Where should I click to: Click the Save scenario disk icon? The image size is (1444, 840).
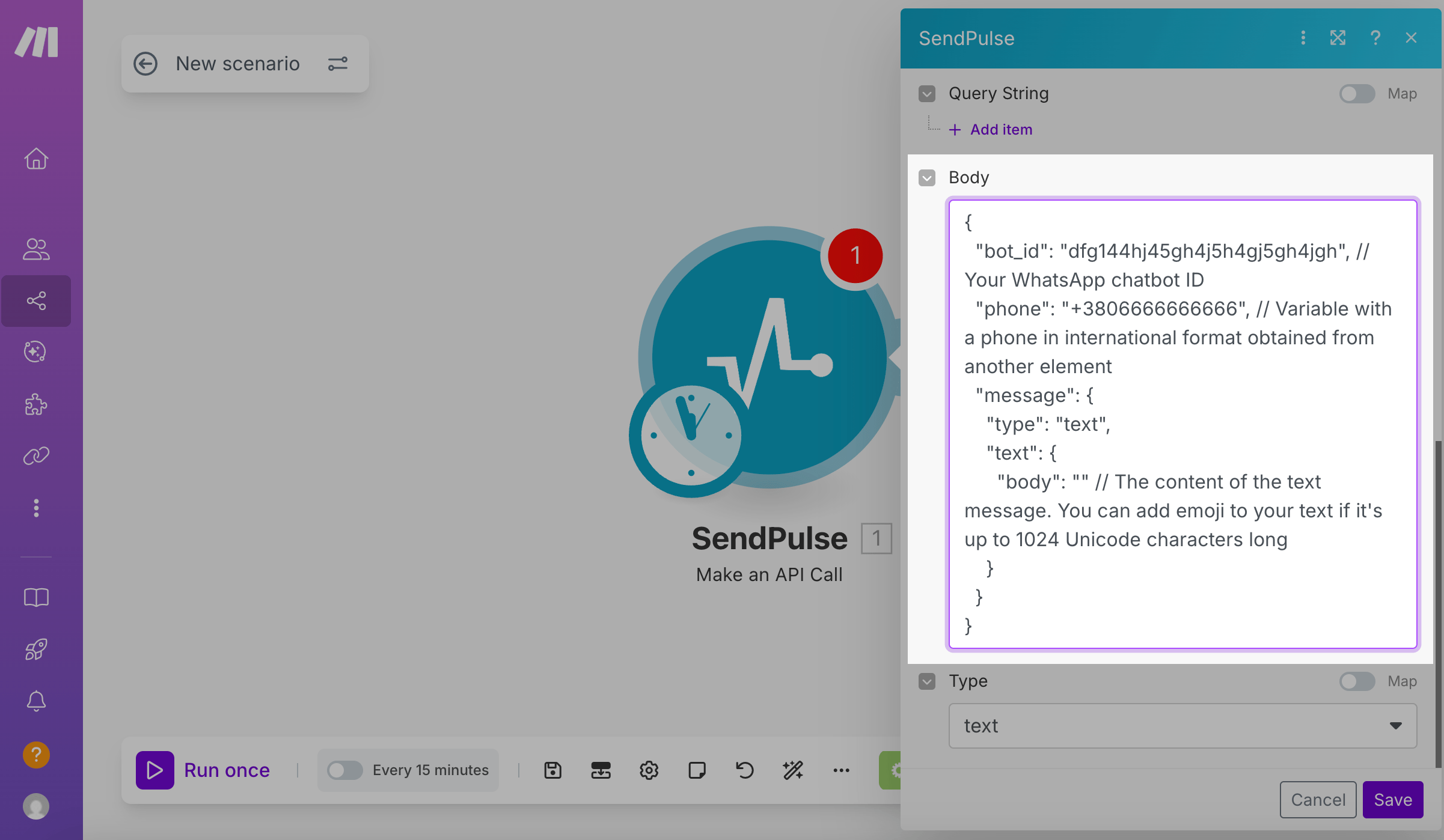point(552,770)
